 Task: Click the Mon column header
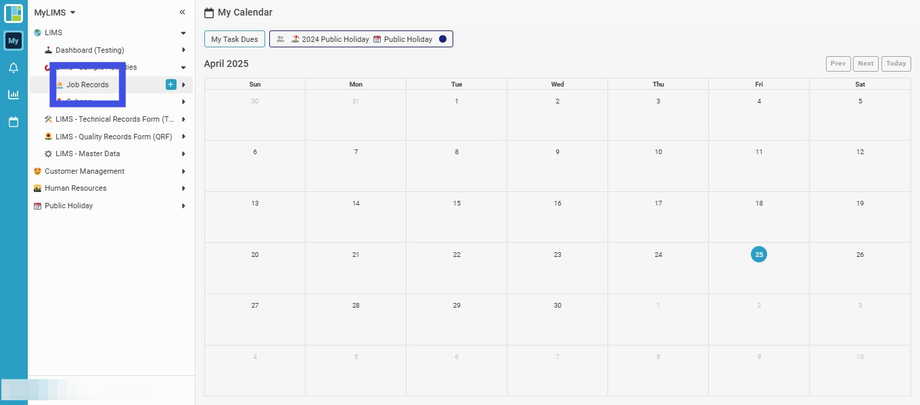point(356,84)
